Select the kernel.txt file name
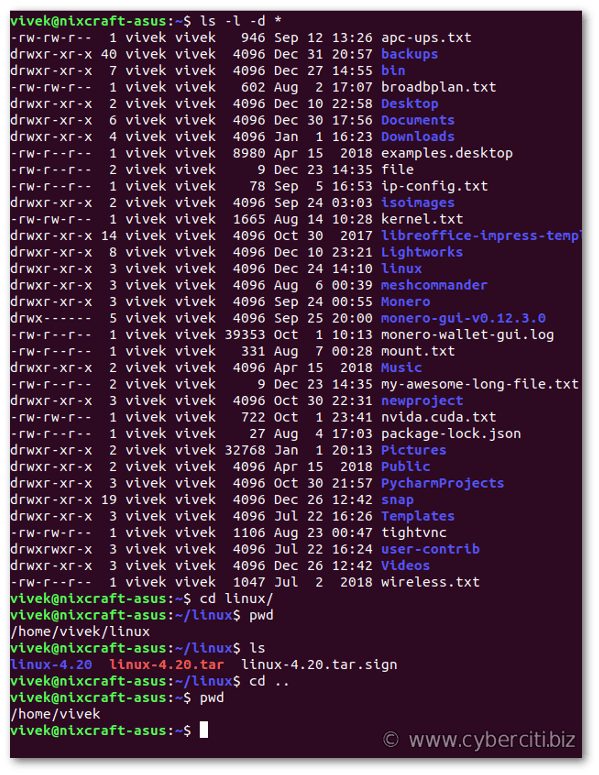 (x=422, y=219)
